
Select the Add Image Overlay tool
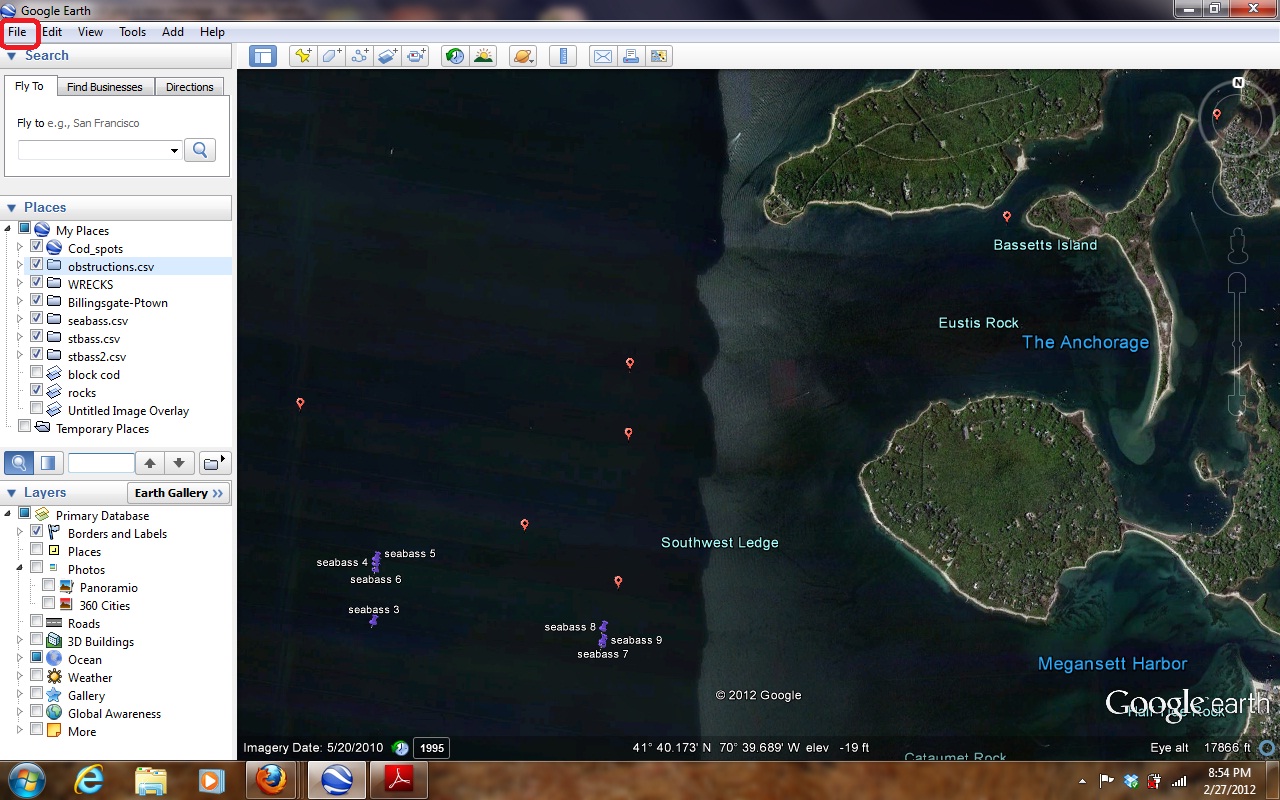389,56
